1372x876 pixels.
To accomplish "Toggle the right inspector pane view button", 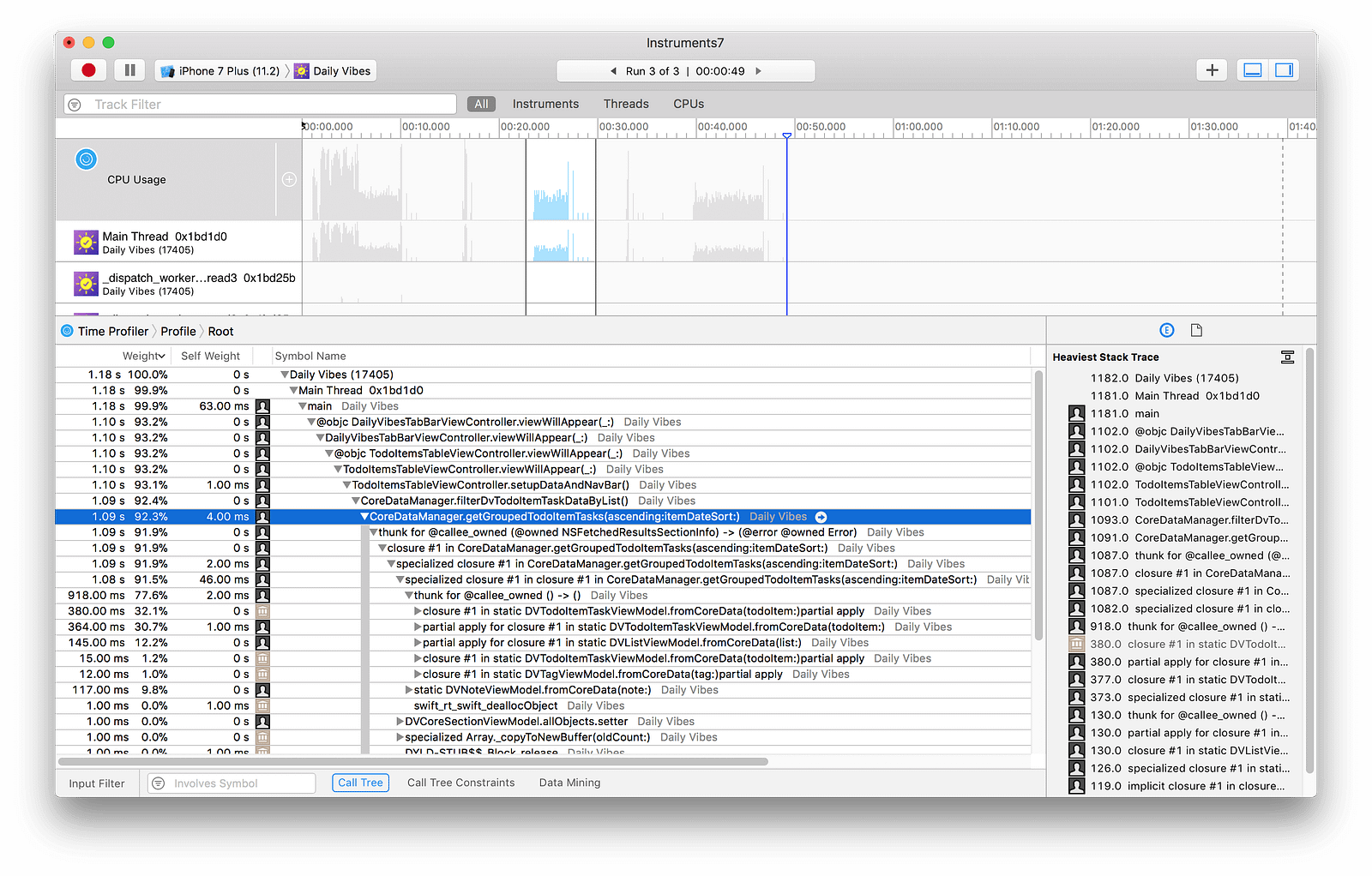I will click(x=1284, y=70).
